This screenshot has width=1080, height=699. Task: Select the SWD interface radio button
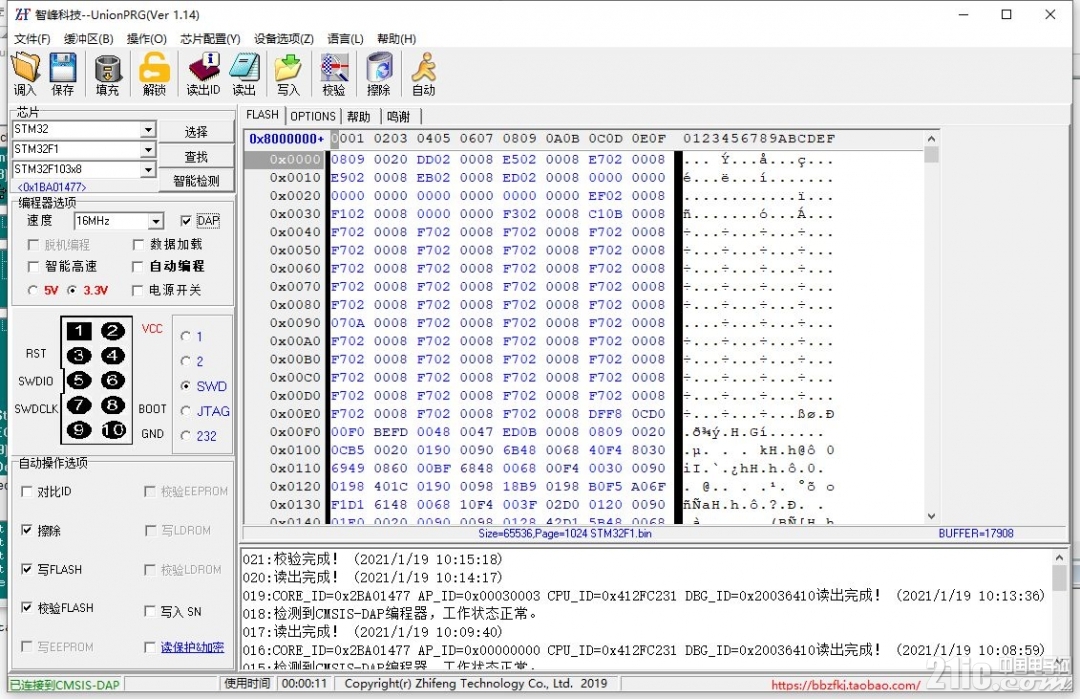tap(185, 386)
